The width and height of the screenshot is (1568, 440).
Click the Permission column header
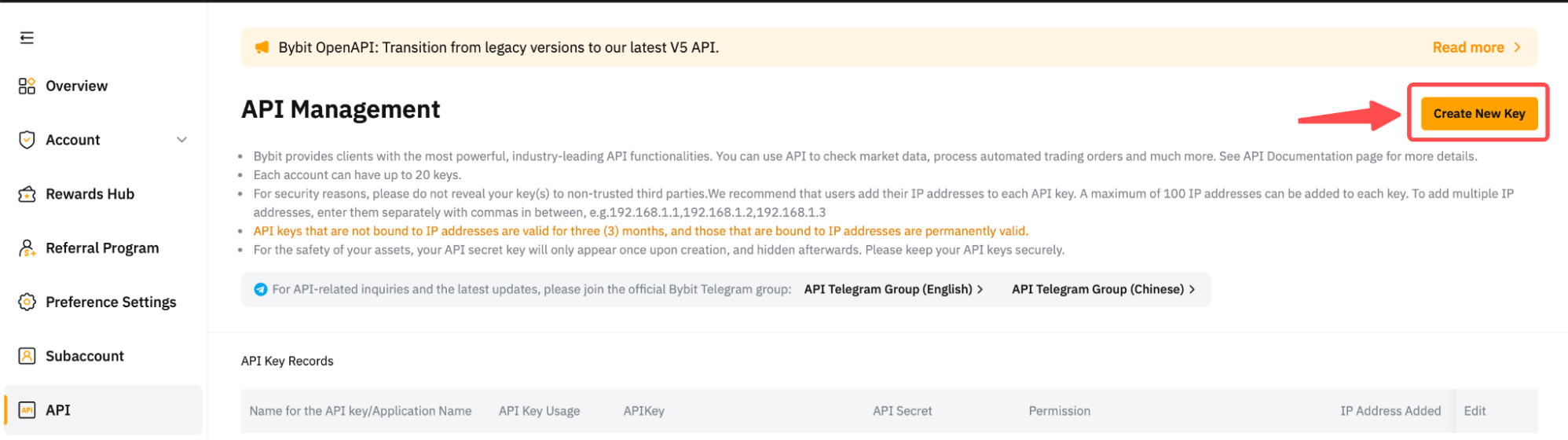point(1059,411)
